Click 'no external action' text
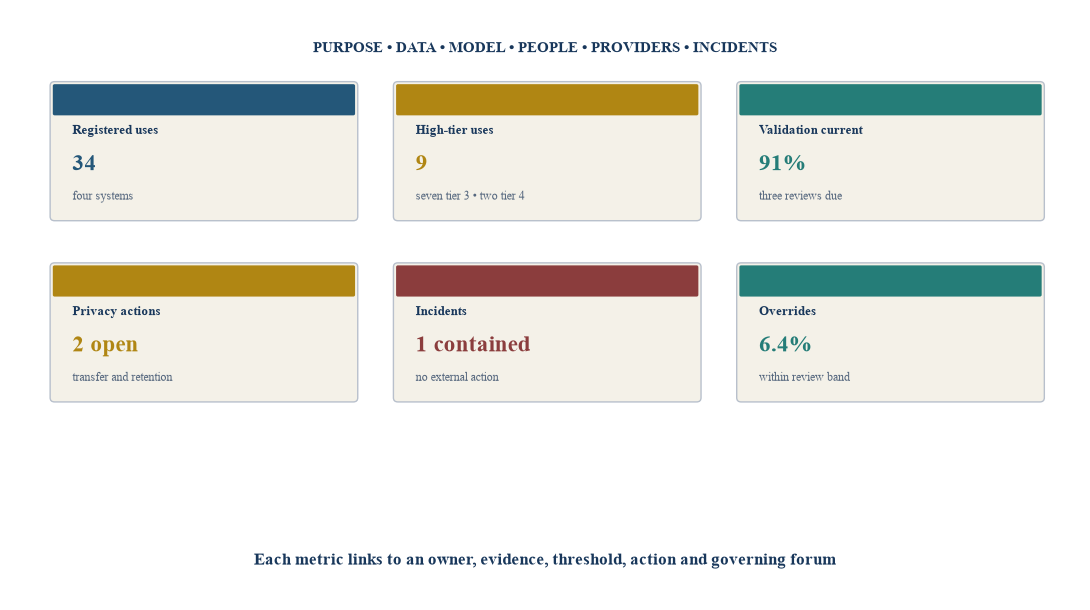Viewport: 1090px width, 610px height. click(457, 377)
